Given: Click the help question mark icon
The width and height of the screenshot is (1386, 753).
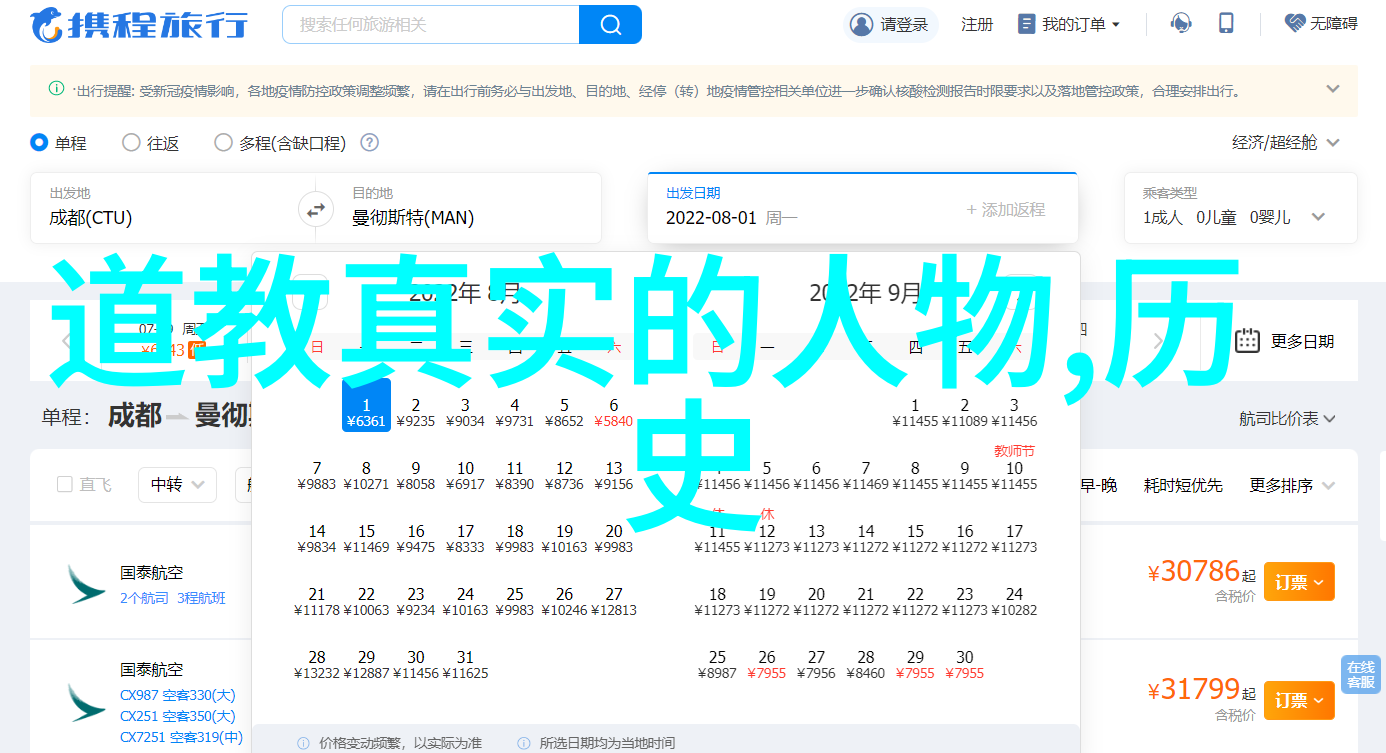Looking at the screenshot, I should pos(369,143).
